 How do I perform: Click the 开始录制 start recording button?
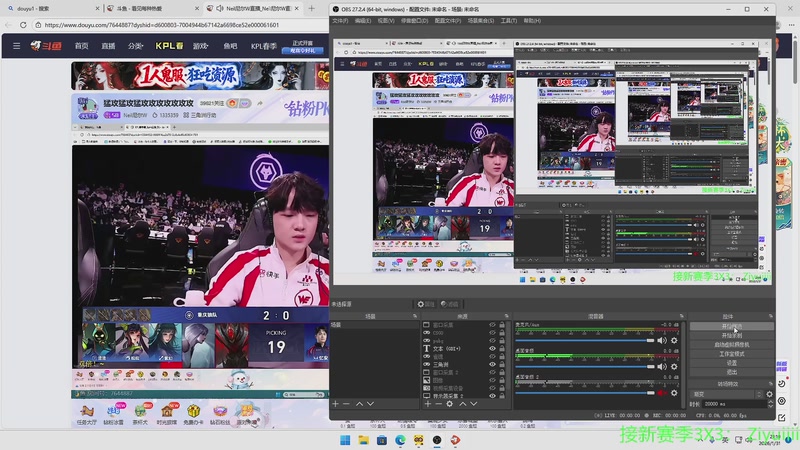(732, 335)
